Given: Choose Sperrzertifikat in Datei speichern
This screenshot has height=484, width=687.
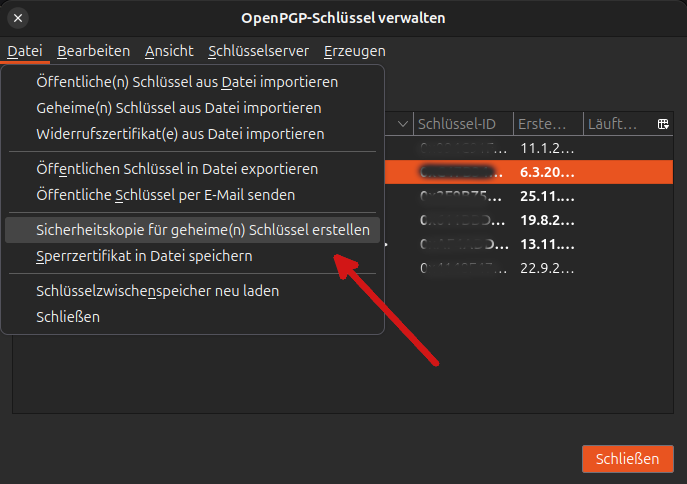Looking at the screenshot, I should (144, 256).
